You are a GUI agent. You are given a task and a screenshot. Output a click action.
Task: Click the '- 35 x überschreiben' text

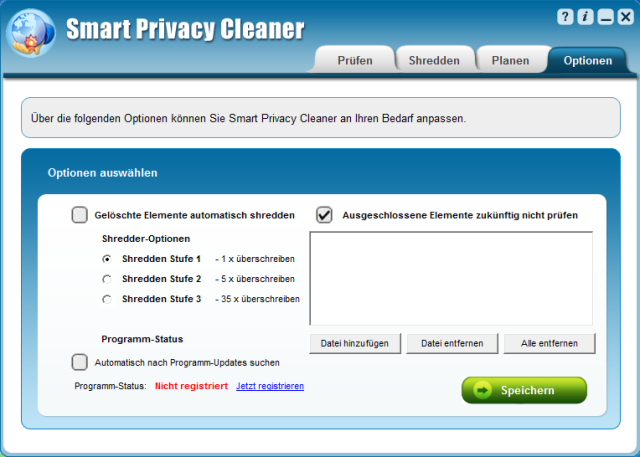[258, 299]
